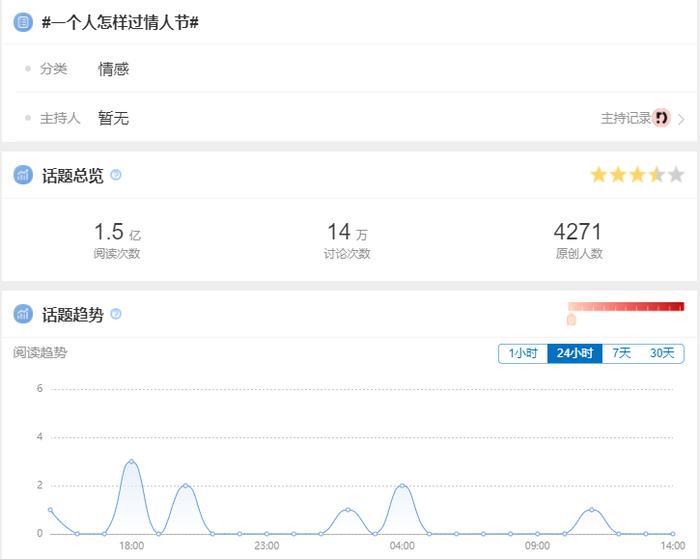Click the red heat gradient bar
Screen dimensions: 700x559
pyautogui.click(x=626, y=306)
